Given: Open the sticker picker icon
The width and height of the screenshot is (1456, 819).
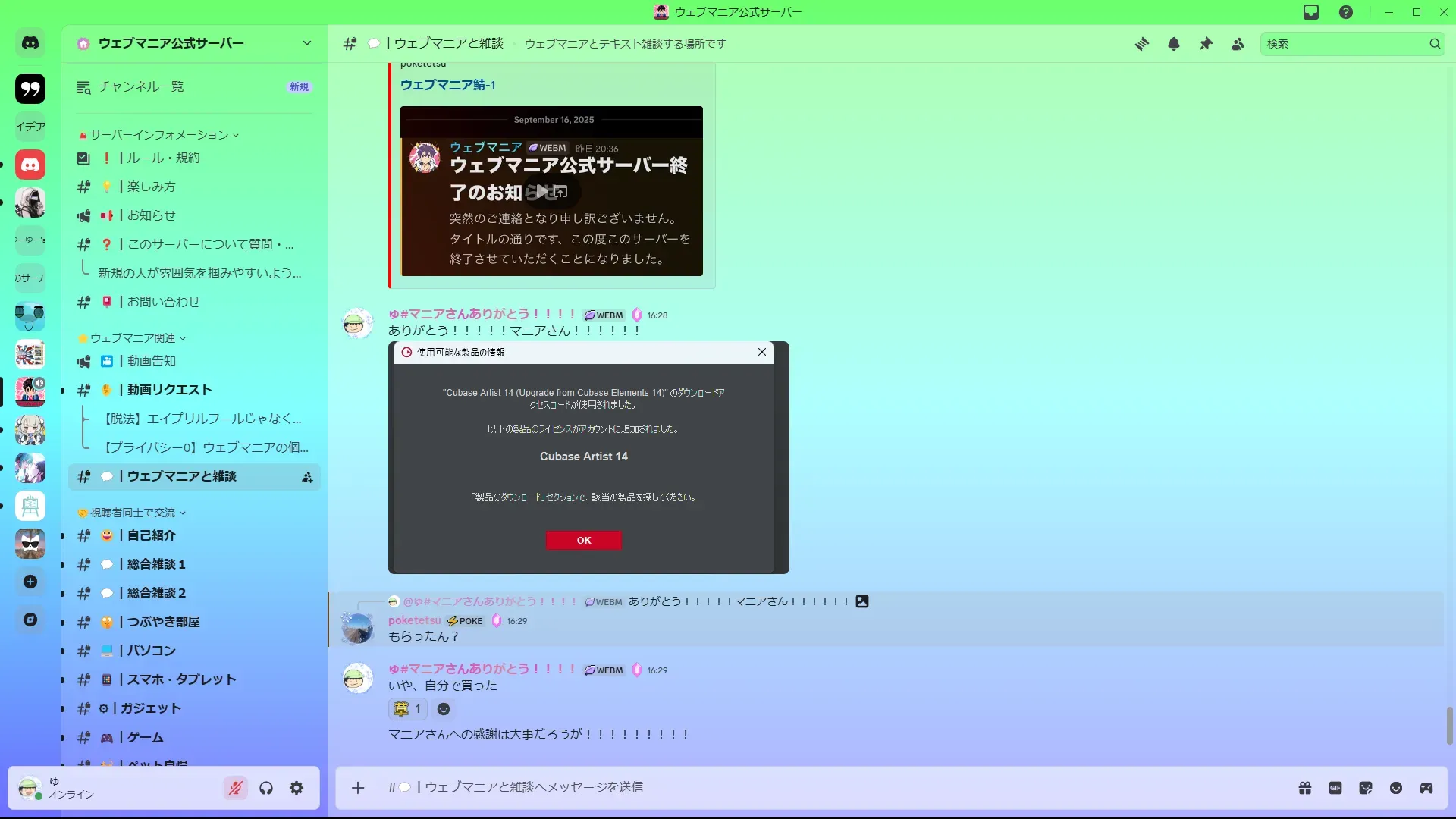Looking at the screenshot, I should click(x=1366, y=788).
